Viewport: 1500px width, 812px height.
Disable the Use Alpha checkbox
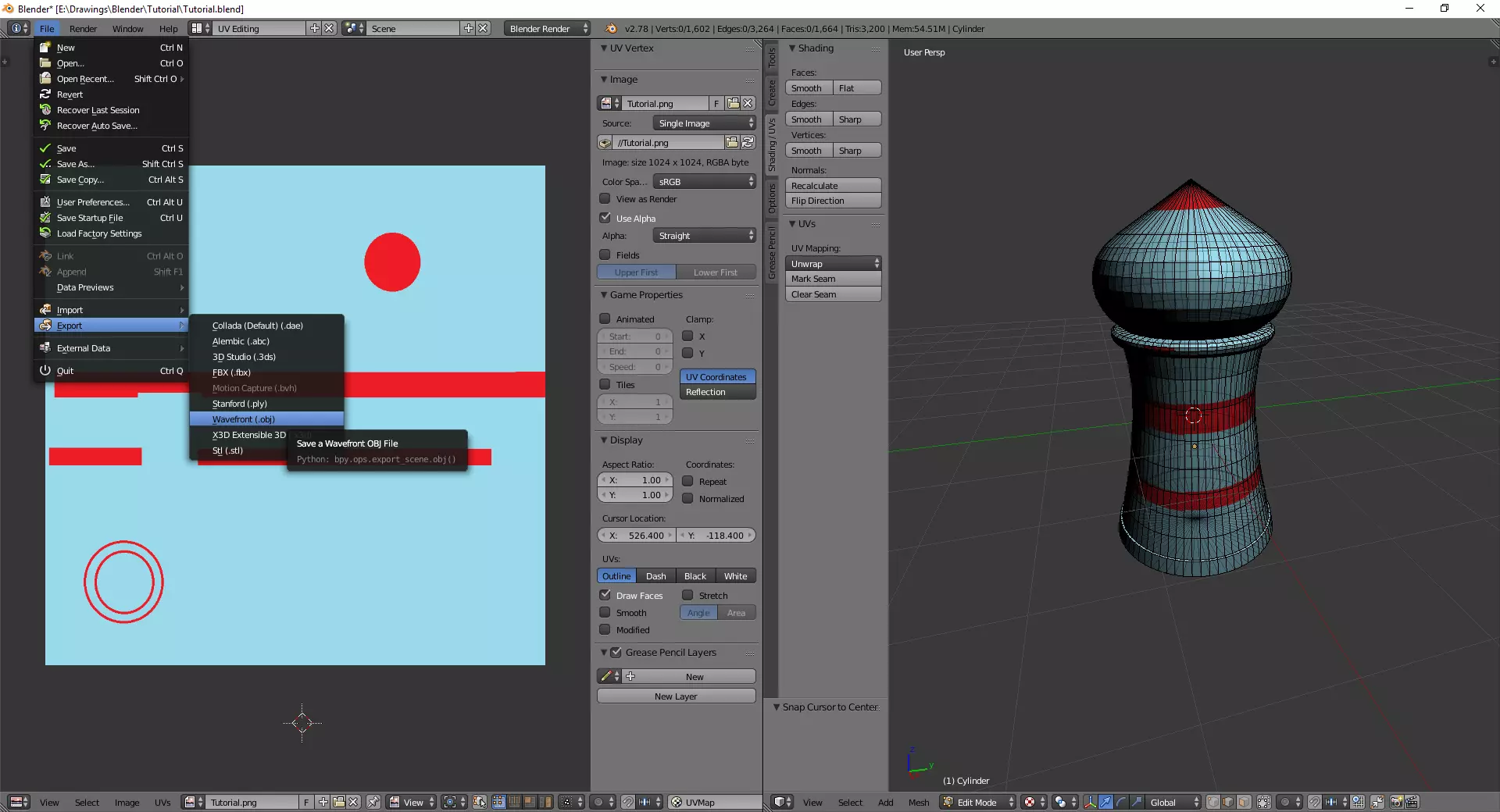pos(605,218)
